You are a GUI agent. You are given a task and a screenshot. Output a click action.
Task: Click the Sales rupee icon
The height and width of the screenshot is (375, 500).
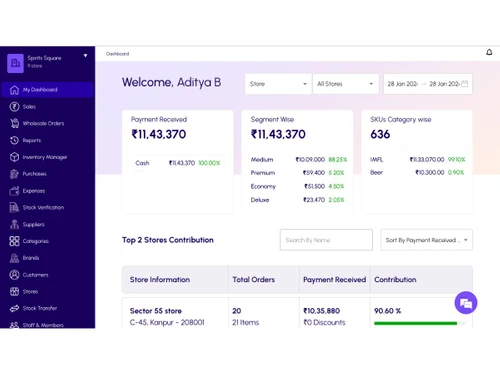(x=14, y=107)
